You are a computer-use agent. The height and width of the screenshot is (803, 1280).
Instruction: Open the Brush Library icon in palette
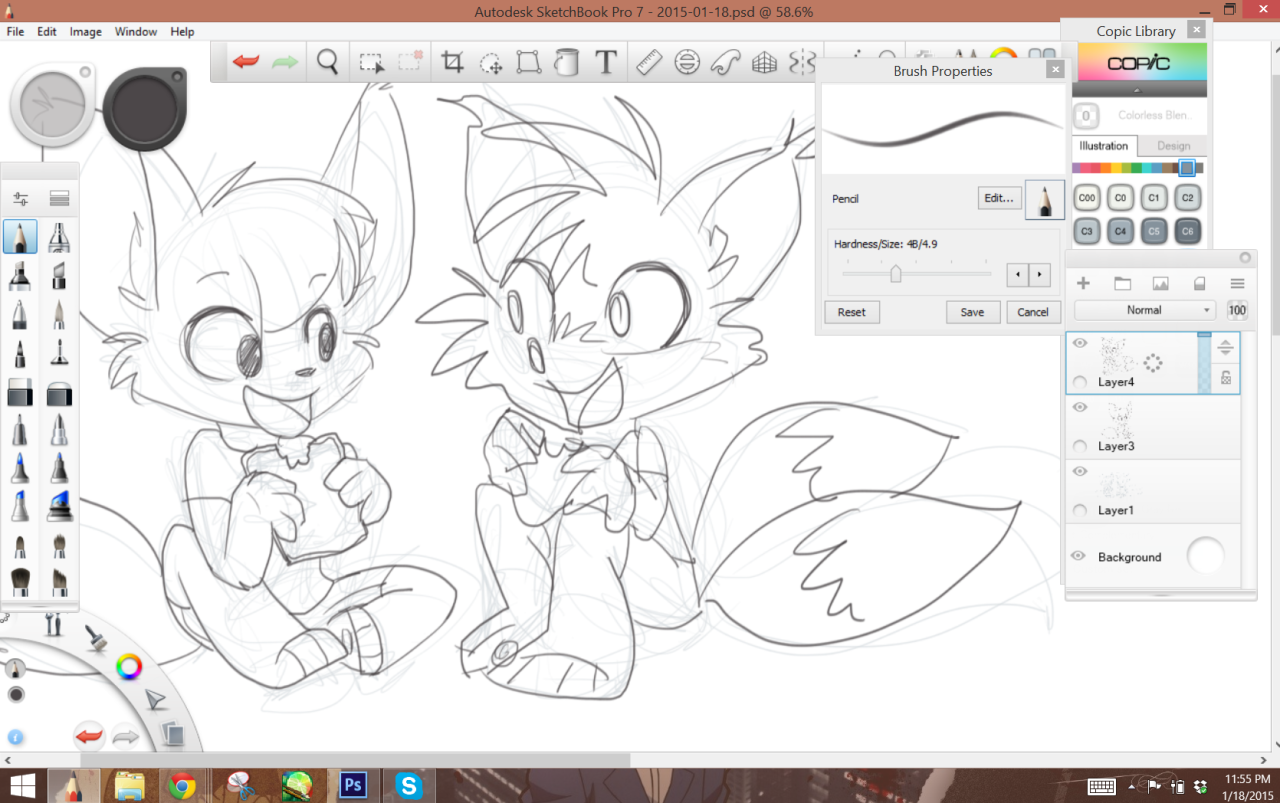point(59,198)
